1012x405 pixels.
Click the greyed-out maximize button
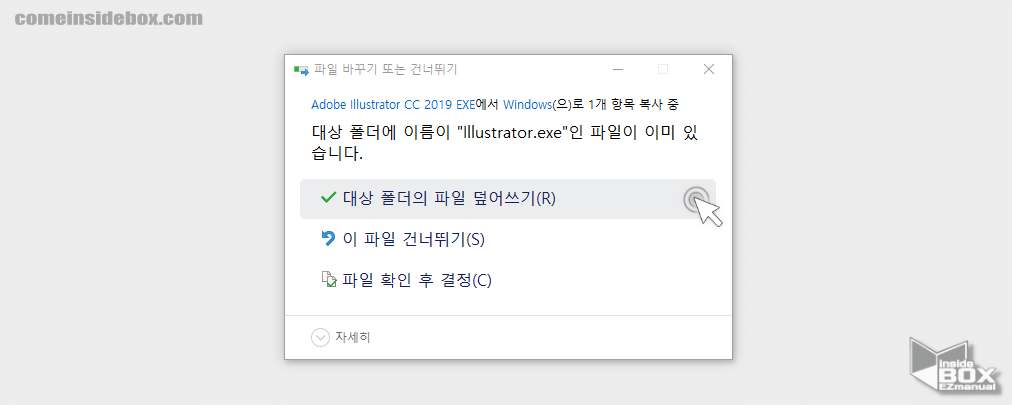(663, 70)
